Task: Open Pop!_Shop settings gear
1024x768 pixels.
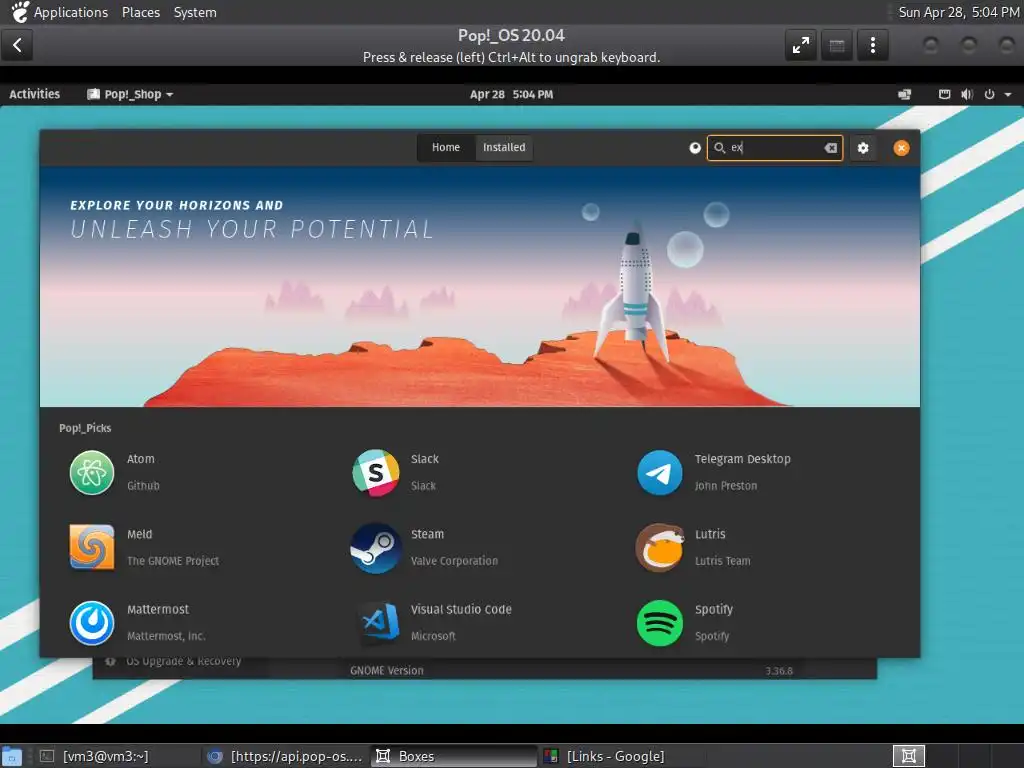Action: 863,148
